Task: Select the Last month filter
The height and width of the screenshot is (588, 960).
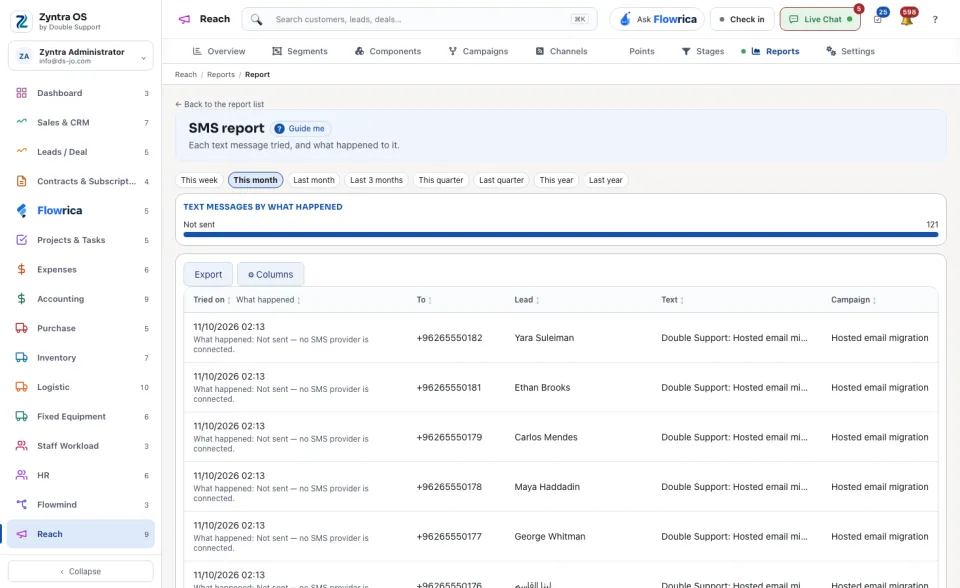Action: [x=314, y=180]
